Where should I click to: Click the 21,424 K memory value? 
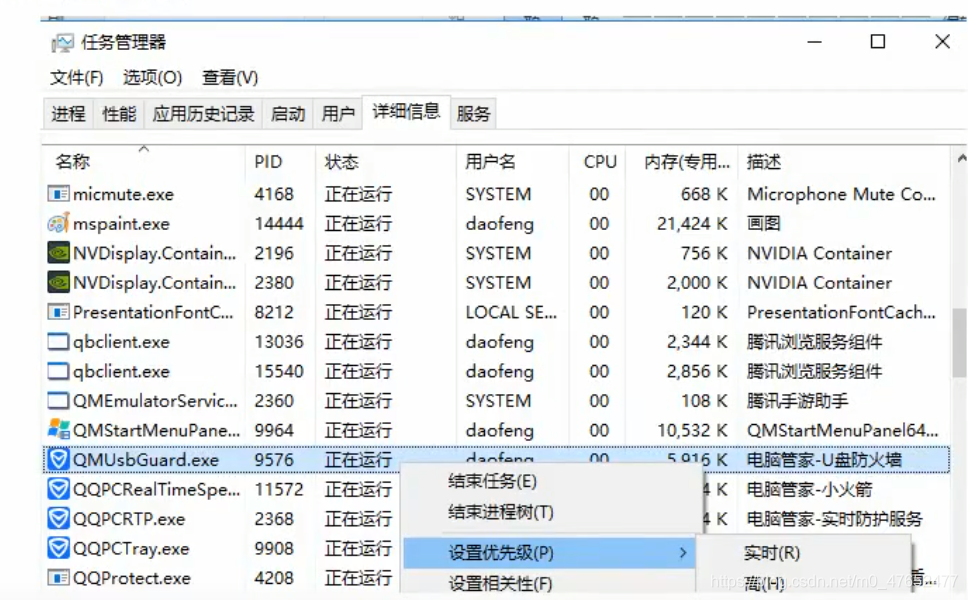[692, 223]
